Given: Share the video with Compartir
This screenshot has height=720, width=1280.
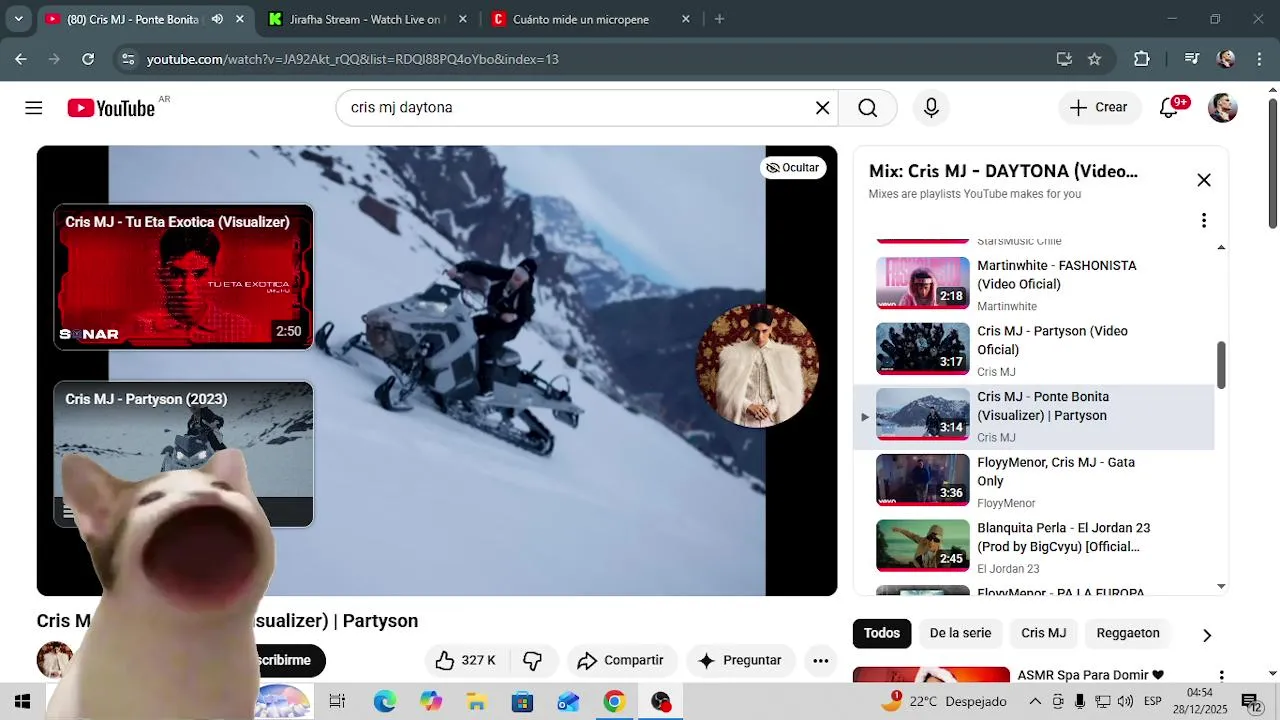Looking at the screenshot, I should pyautogui.click(x=621, y=660).
